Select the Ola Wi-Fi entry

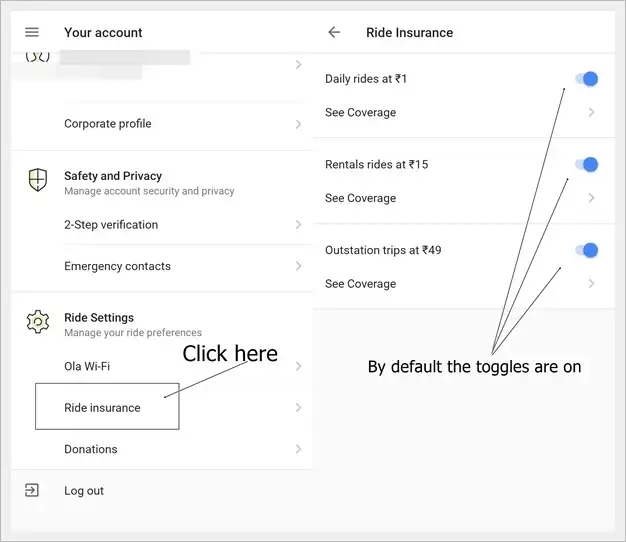coord(162,366)
